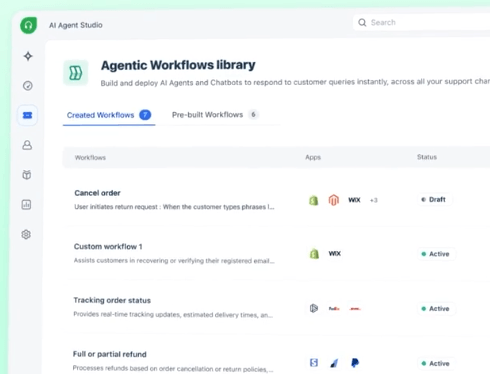Image resolution: width=490 pixels, height=374 pixels.
Task: Click PayPal icon in refund row
Action: pyautogui.click(x=355, y=363)
